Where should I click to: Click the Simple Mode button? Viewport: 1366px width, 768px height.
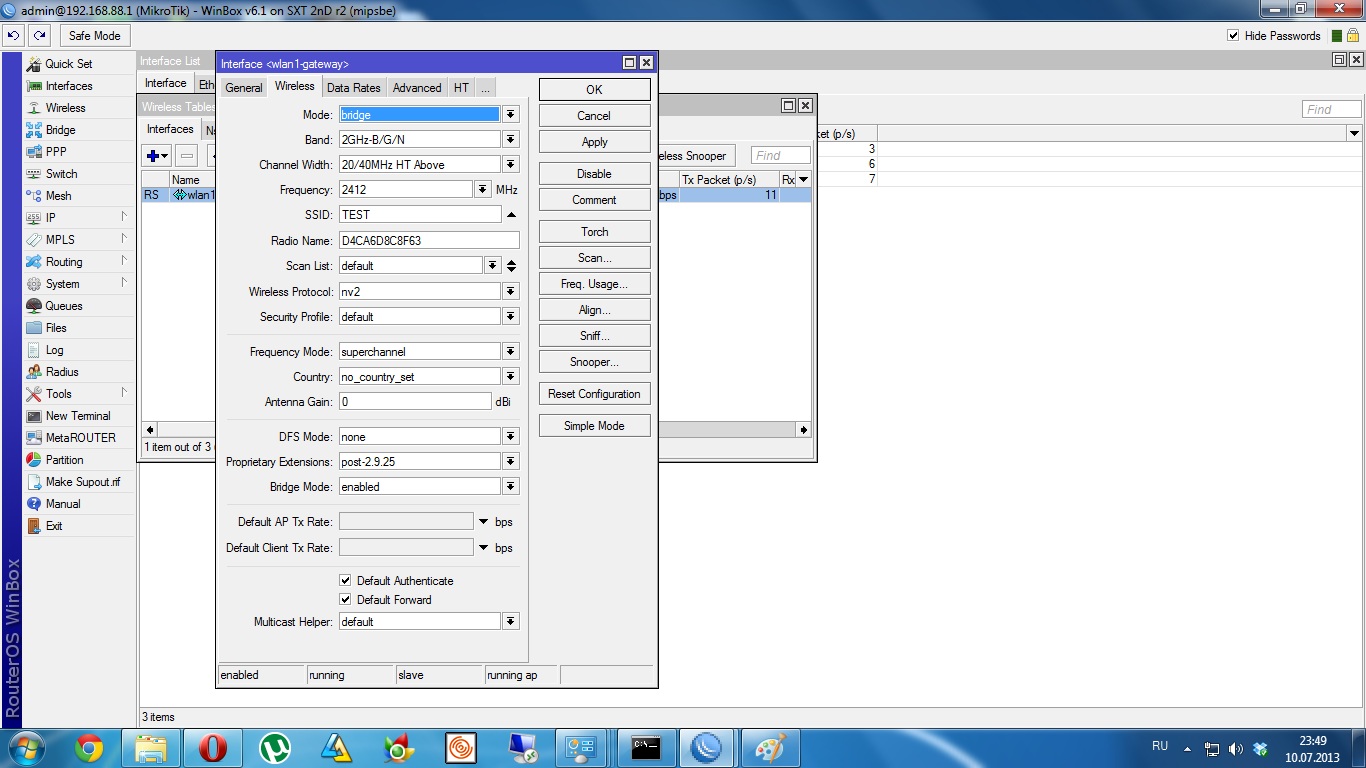pos(594,426)
